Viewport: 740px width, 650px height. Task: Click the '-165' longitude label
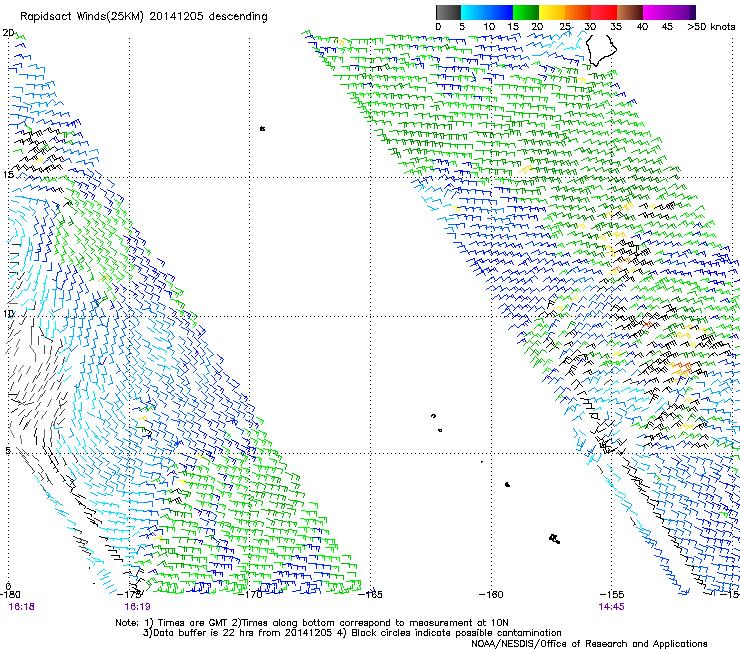370,595
